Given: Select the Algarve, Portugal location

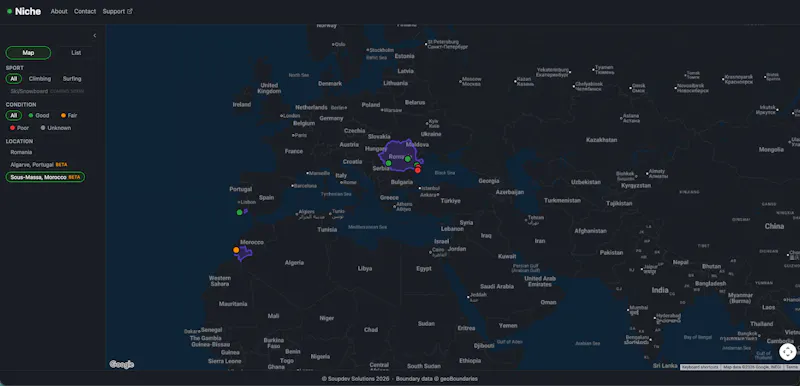Looking at the screenshot, I should tap(39, 165).
